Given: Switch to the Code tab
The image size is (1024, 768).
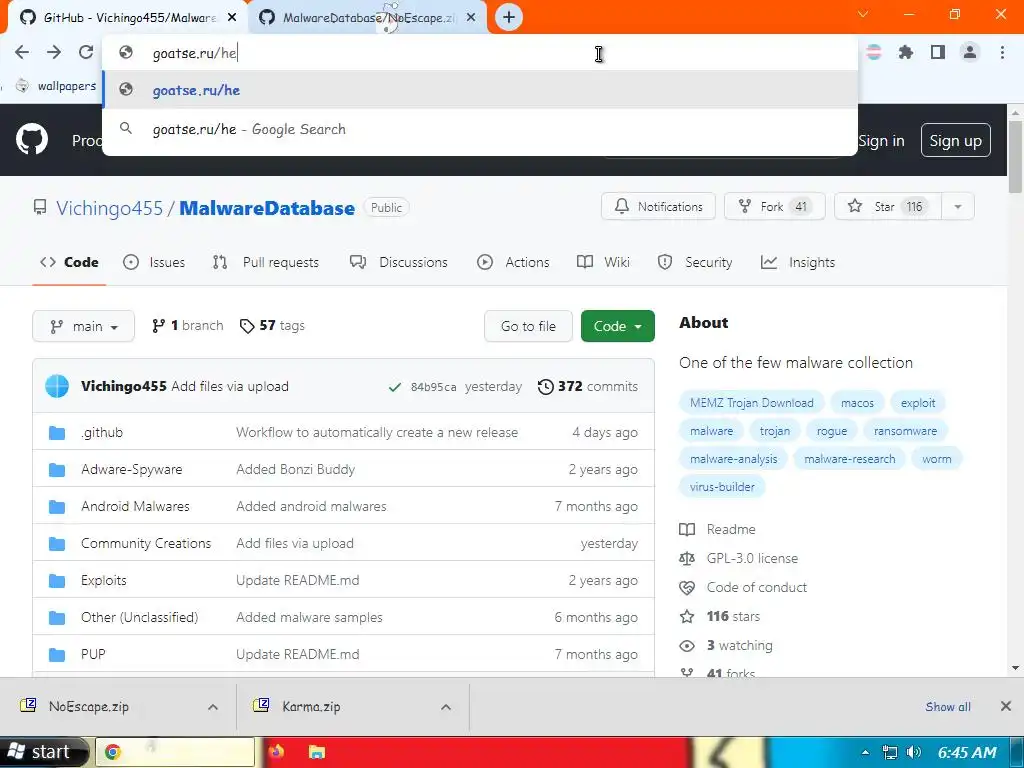Looking at the screenshot, I should pos(69,263).
